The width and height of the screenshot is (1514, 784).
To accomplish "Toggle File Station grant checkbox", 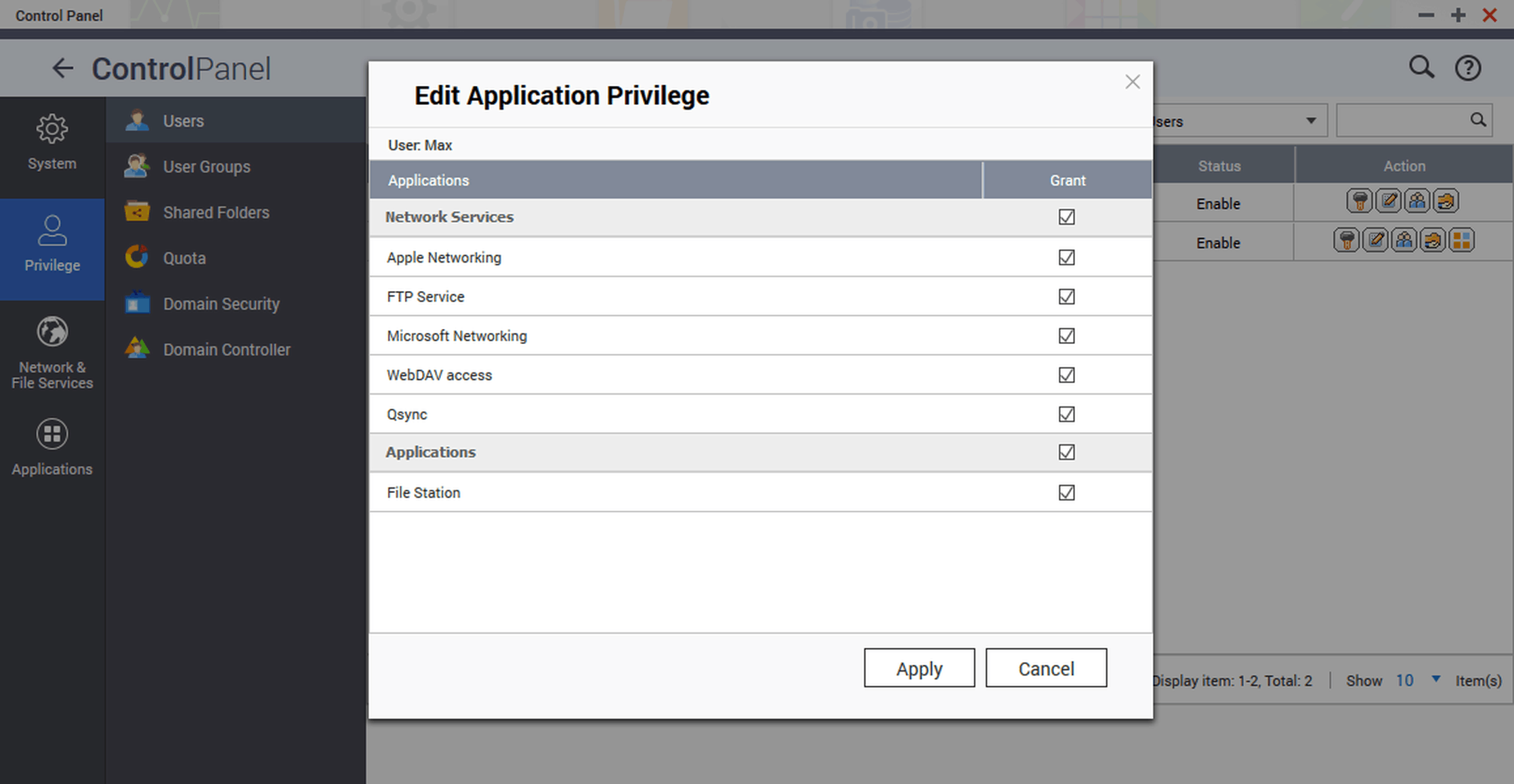I will click(x=1066, y=492).
